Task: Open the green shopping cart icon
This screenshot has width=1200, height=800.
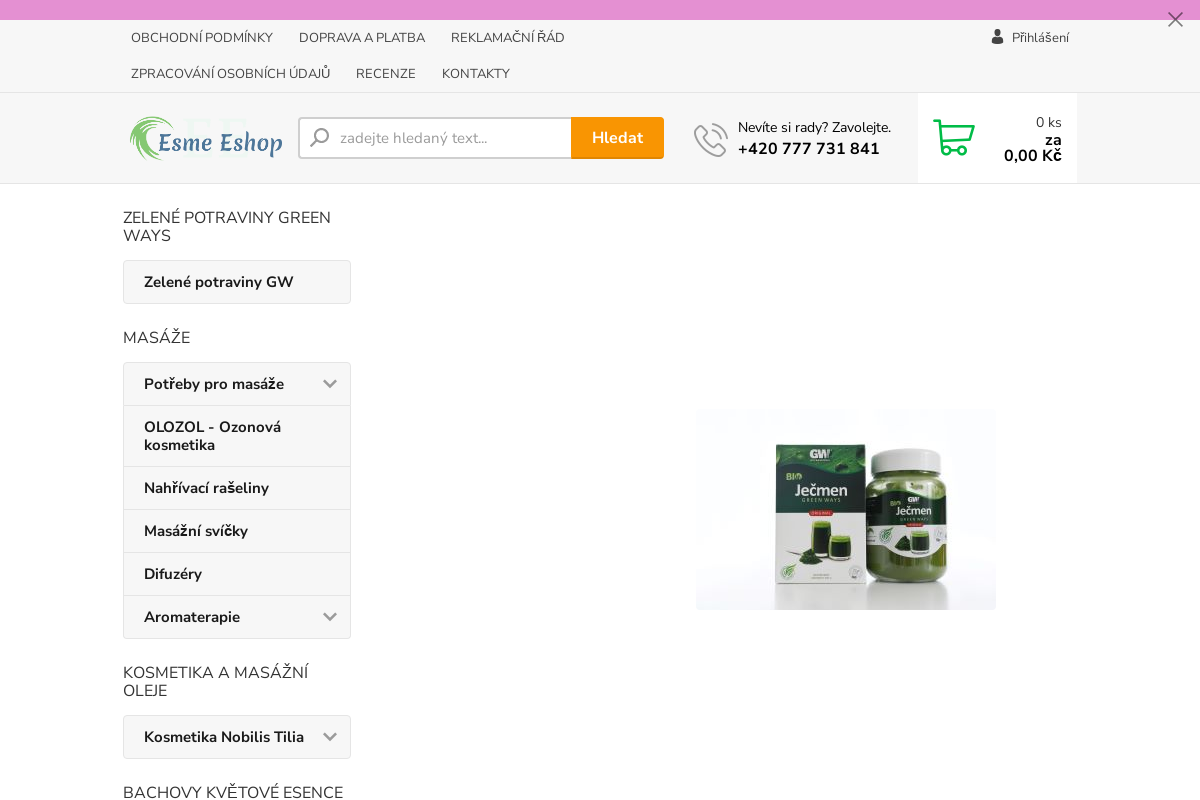Action: click(953, 138)
